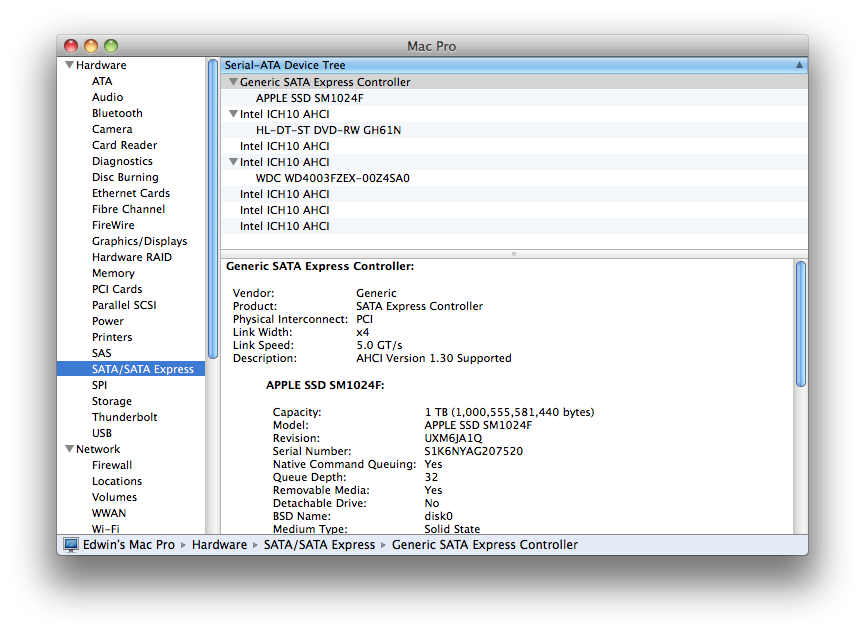Collapse the Hardware section triangle
The height and width of the screenshot is (634, 865).
(70, 65)
